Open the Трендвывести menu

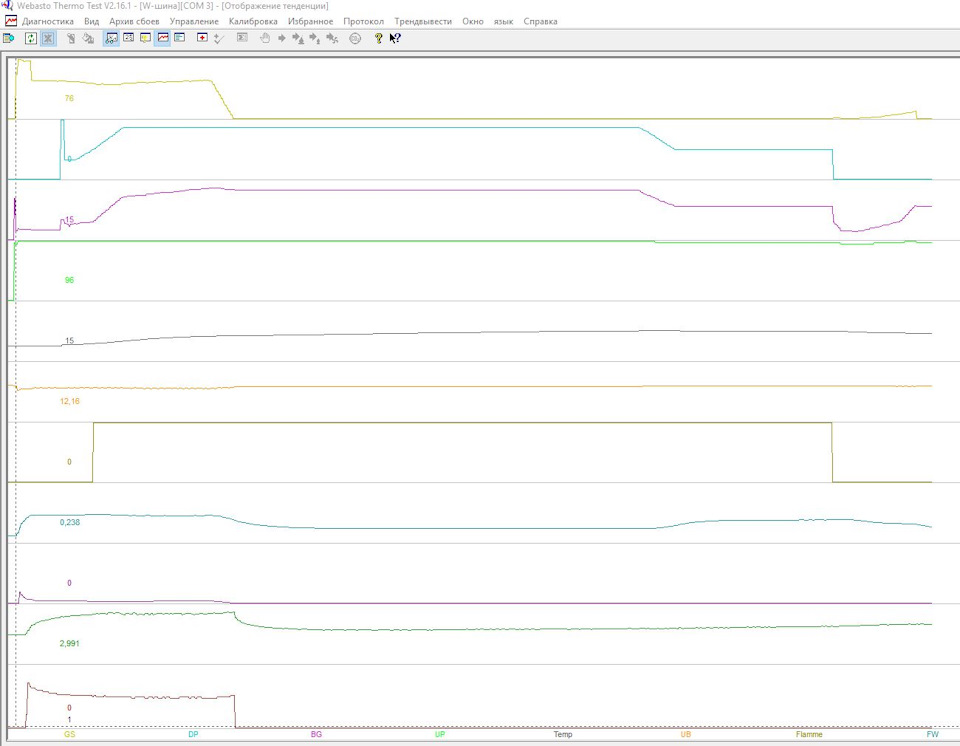tap(423, 21)
